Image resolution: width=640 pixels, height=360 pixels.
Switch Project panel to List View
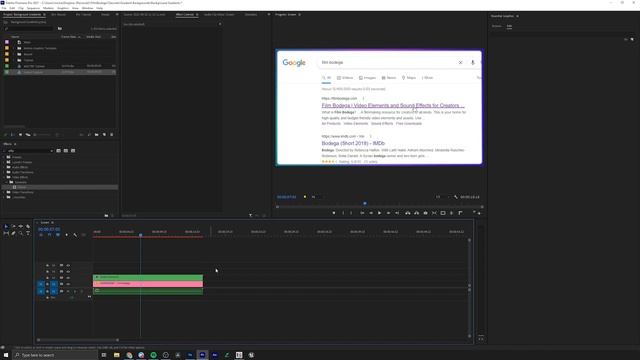click(12, 135)
